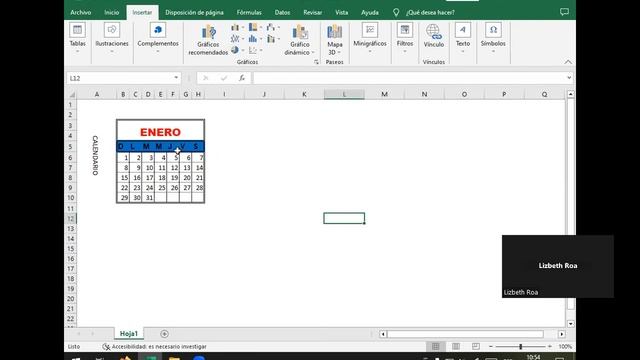
Task: Click the zoom in plus button
Action: pyautogui.click(x=550, y=347)
